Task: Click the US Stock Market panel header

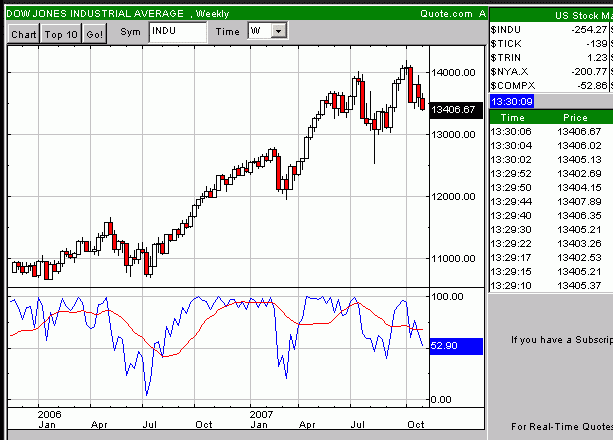Action: (552, 16)
